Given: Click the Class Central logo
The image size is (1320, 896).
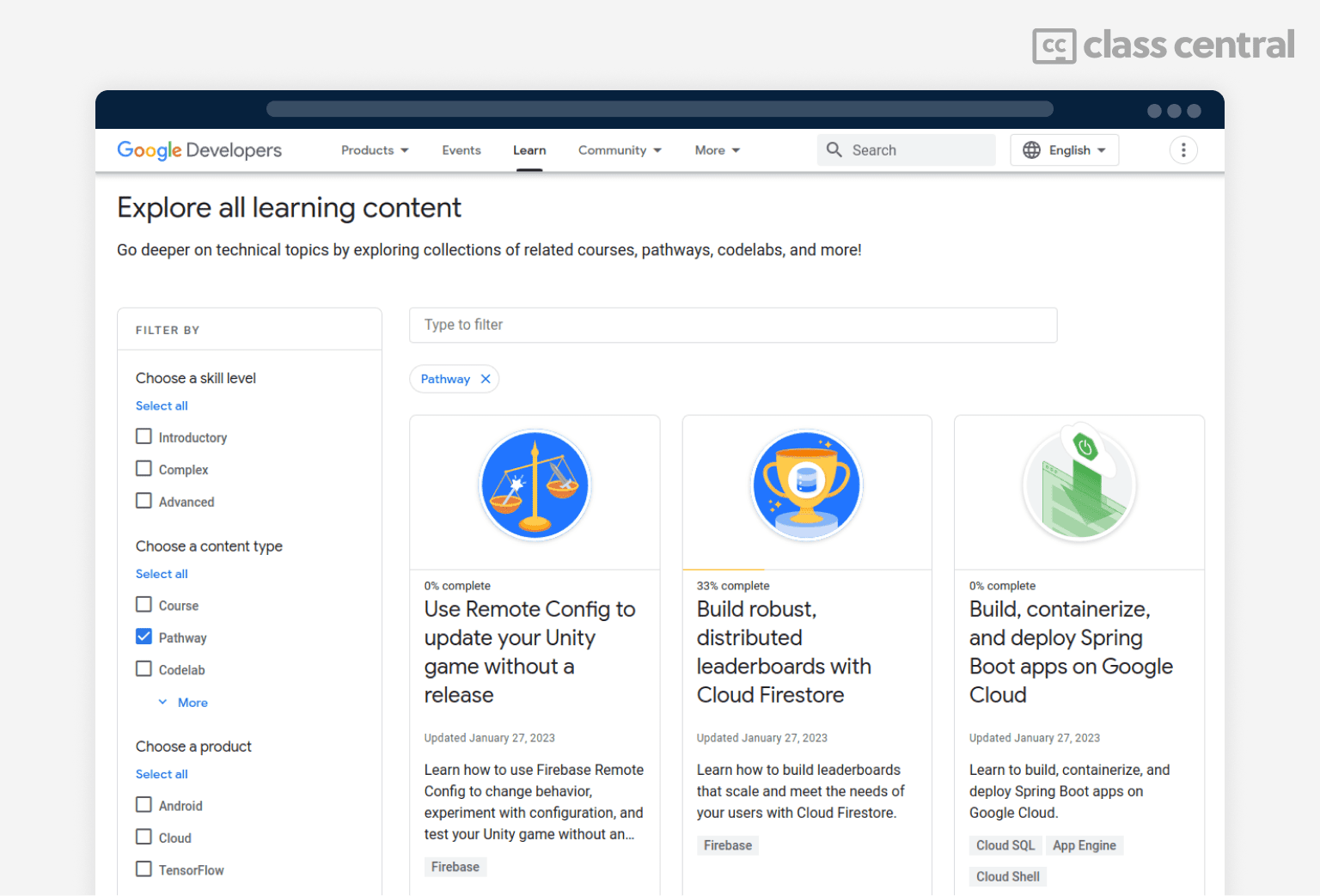Looking at the screenshot, I should [x=1163, y=46].
